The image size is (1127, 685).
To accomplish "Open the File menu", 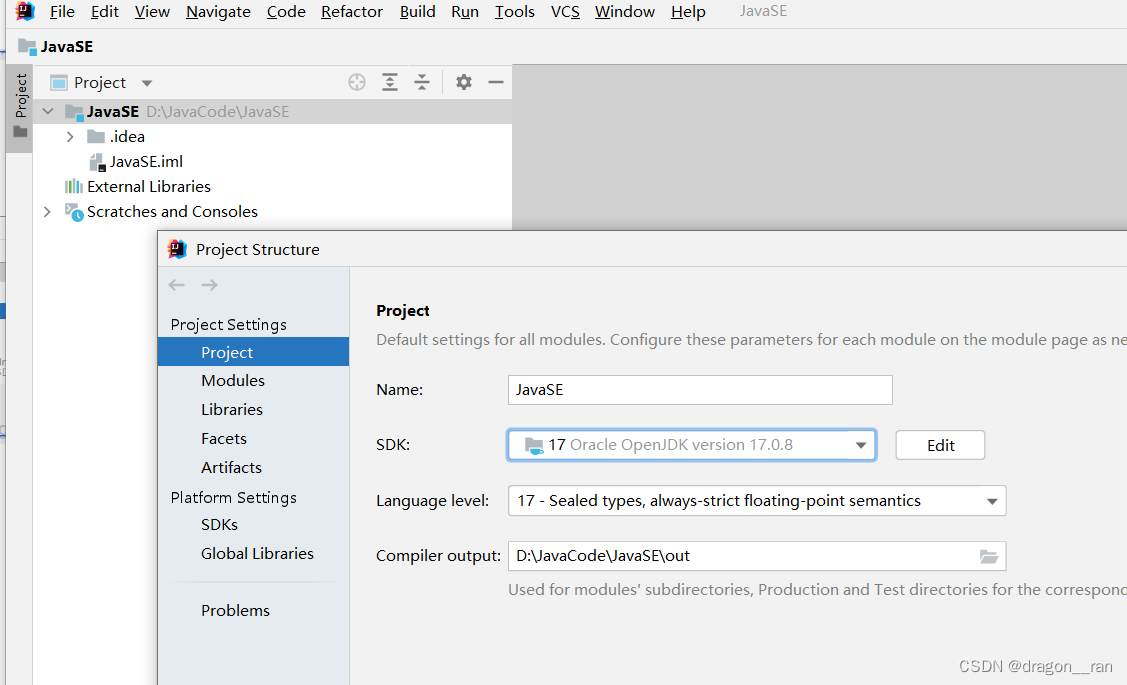I will pos(63,12).
